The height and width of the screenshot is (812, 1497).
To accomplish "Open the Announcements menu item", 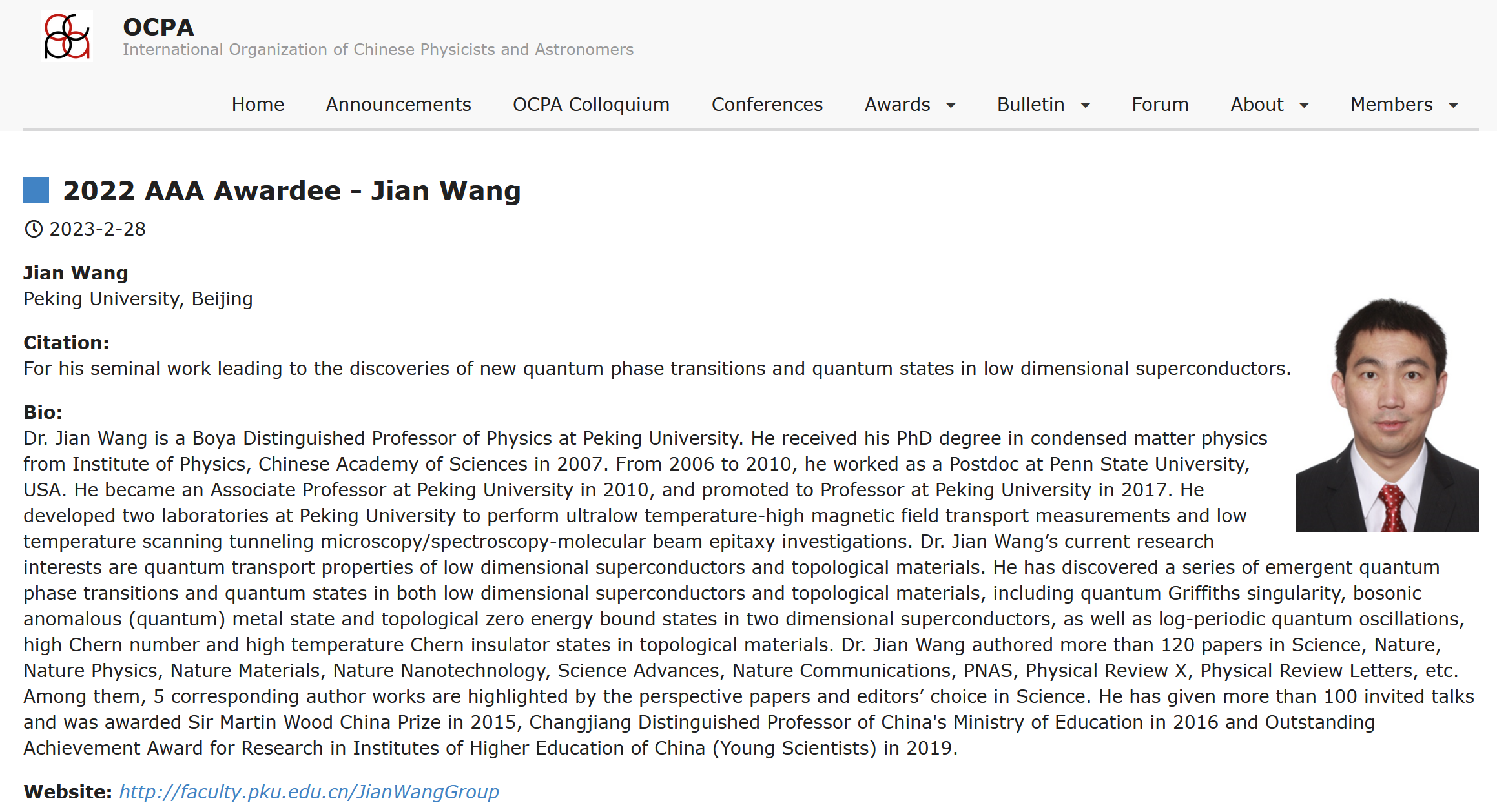I will [x=398, y=105].
